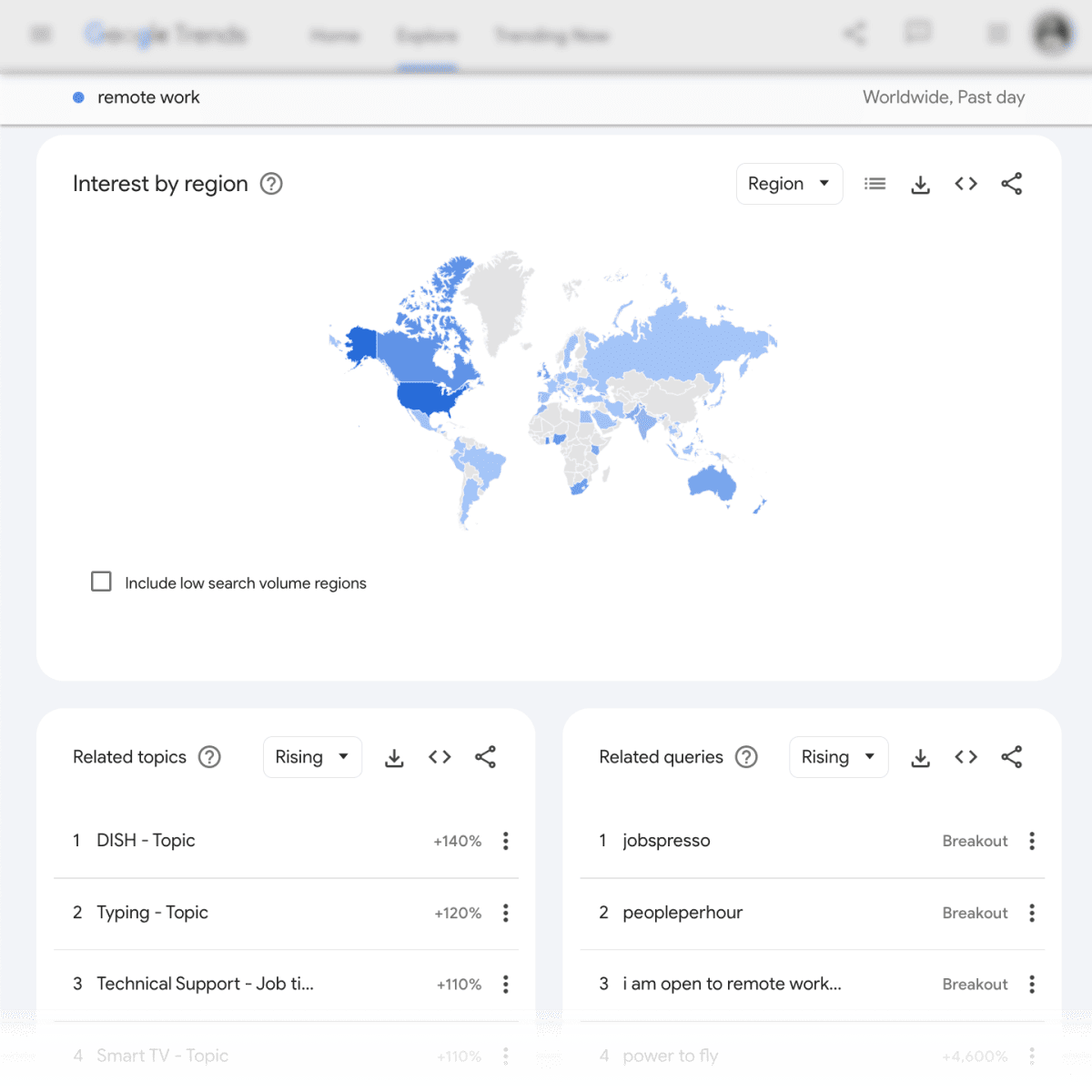
Task: Open the navigation menu icon
Action: coord(39,34)
